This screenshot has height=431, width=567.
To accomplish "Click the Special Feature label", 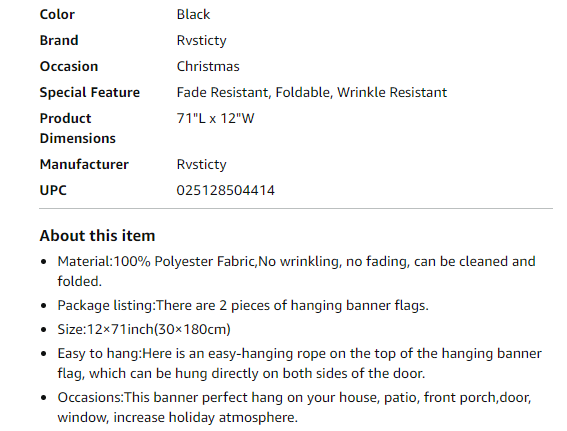I will pos(90,93).
